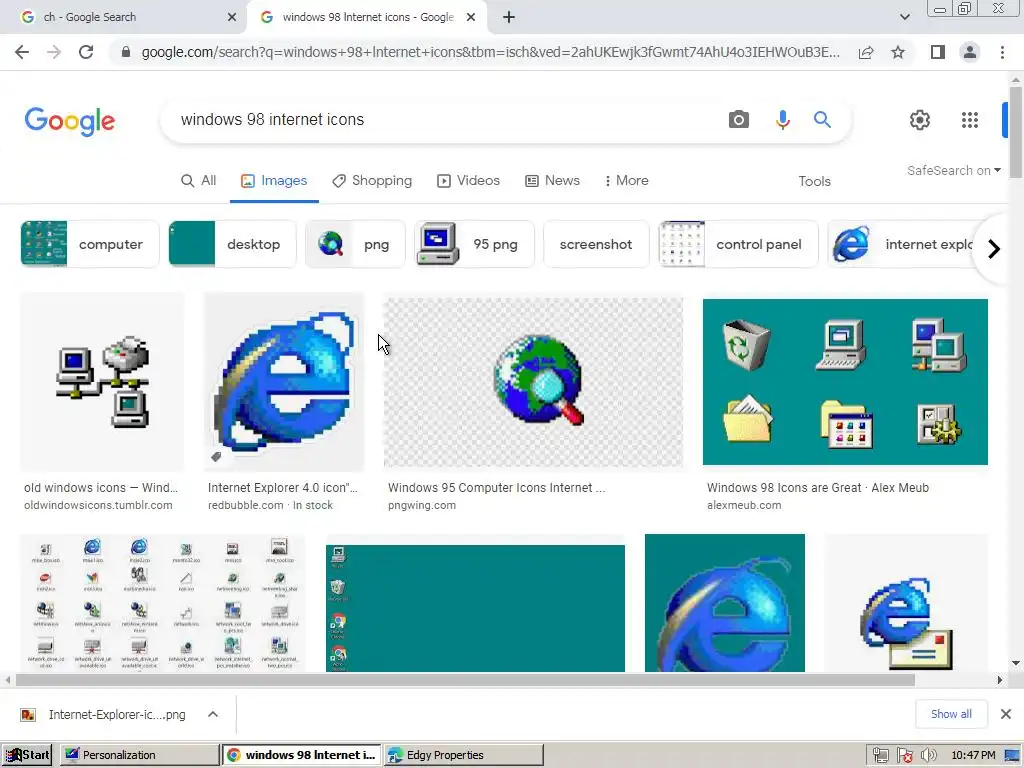Open IE with mail envelope thumbnail
The height and width of the screenshot is (768, 1024).
click(906, 603)
